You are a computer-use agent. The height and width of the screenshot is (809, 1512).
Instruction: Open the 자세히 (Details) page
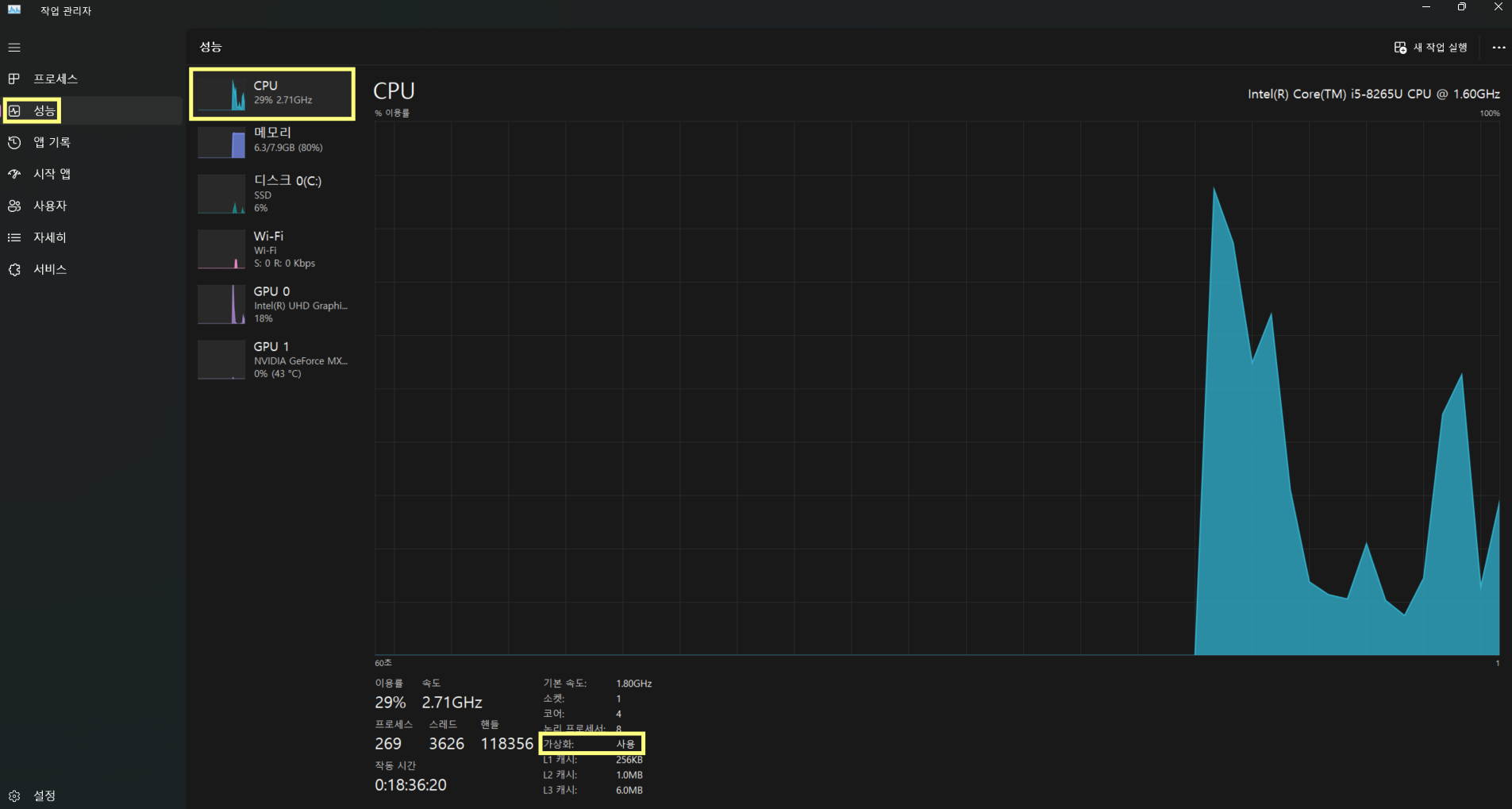point(92,237)
